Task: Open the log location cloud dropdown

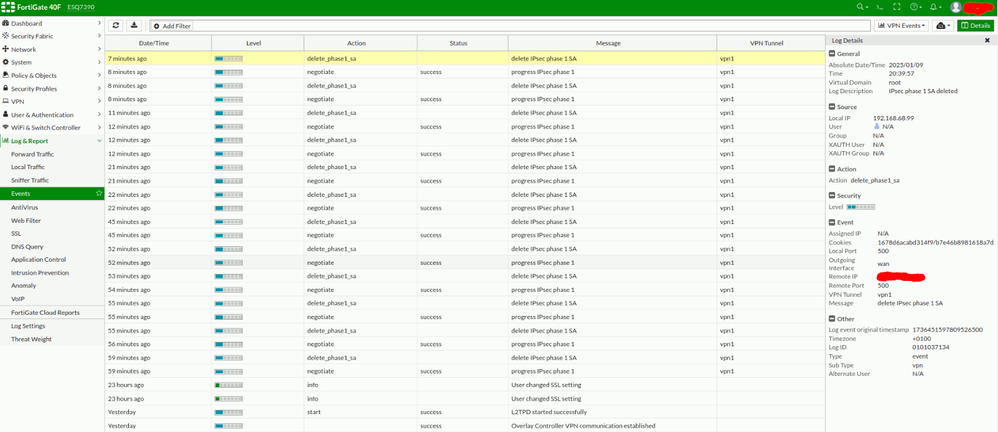Action: click(x=943, y=25)
